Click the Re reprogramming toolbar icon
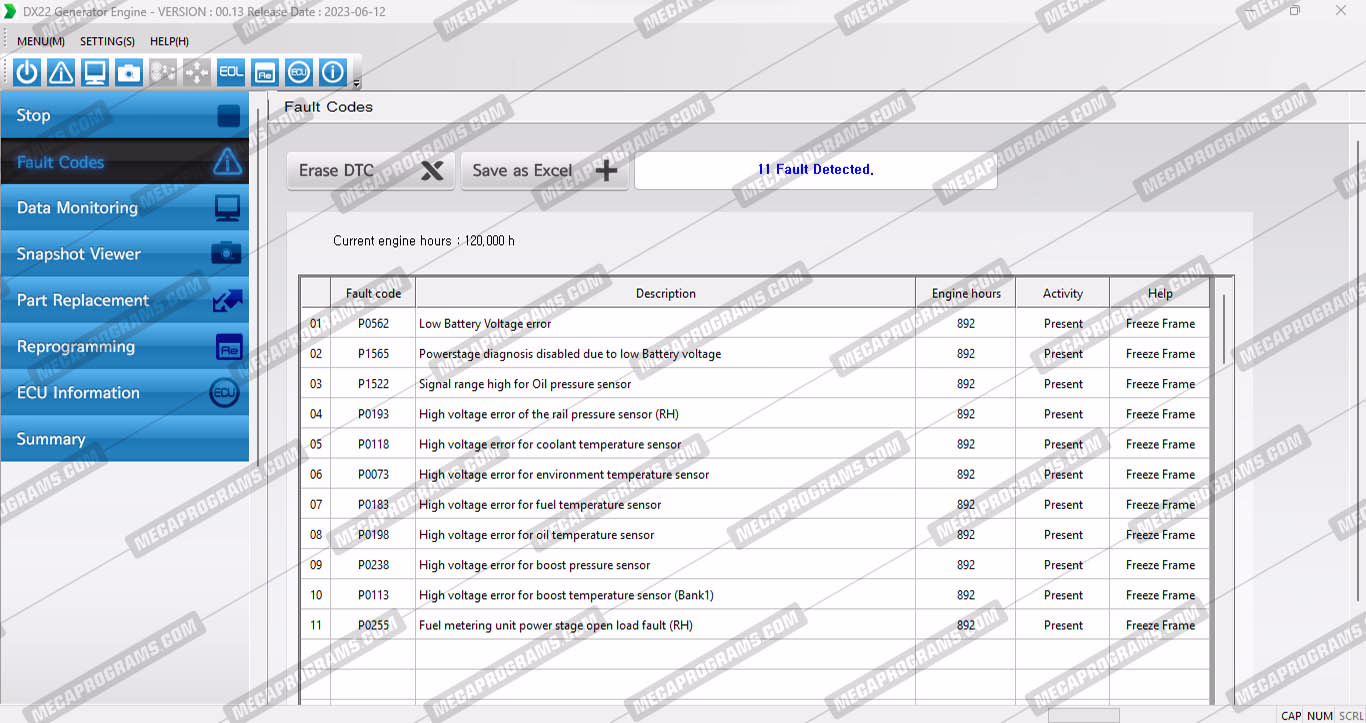This screenshot has width=1366, height=723. 265,72
